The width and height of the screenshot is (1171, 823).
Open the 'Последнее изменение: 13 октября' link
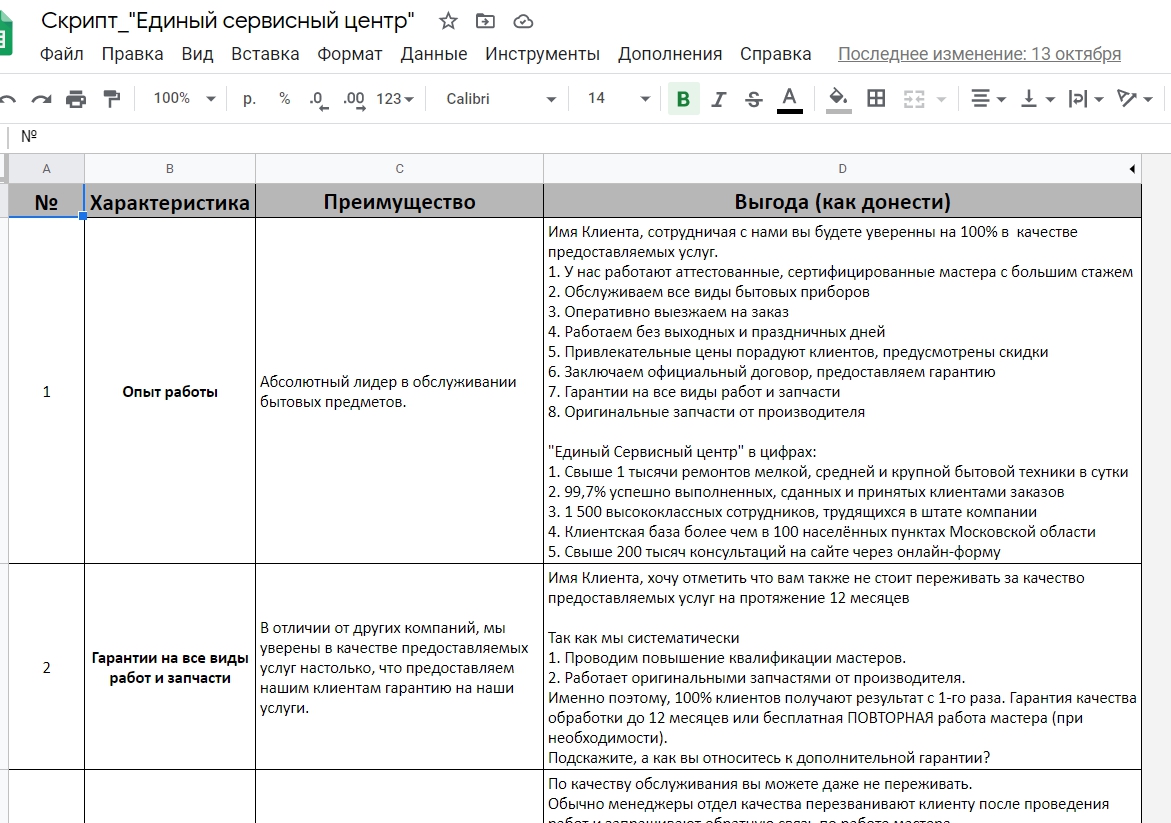[979, 54]
